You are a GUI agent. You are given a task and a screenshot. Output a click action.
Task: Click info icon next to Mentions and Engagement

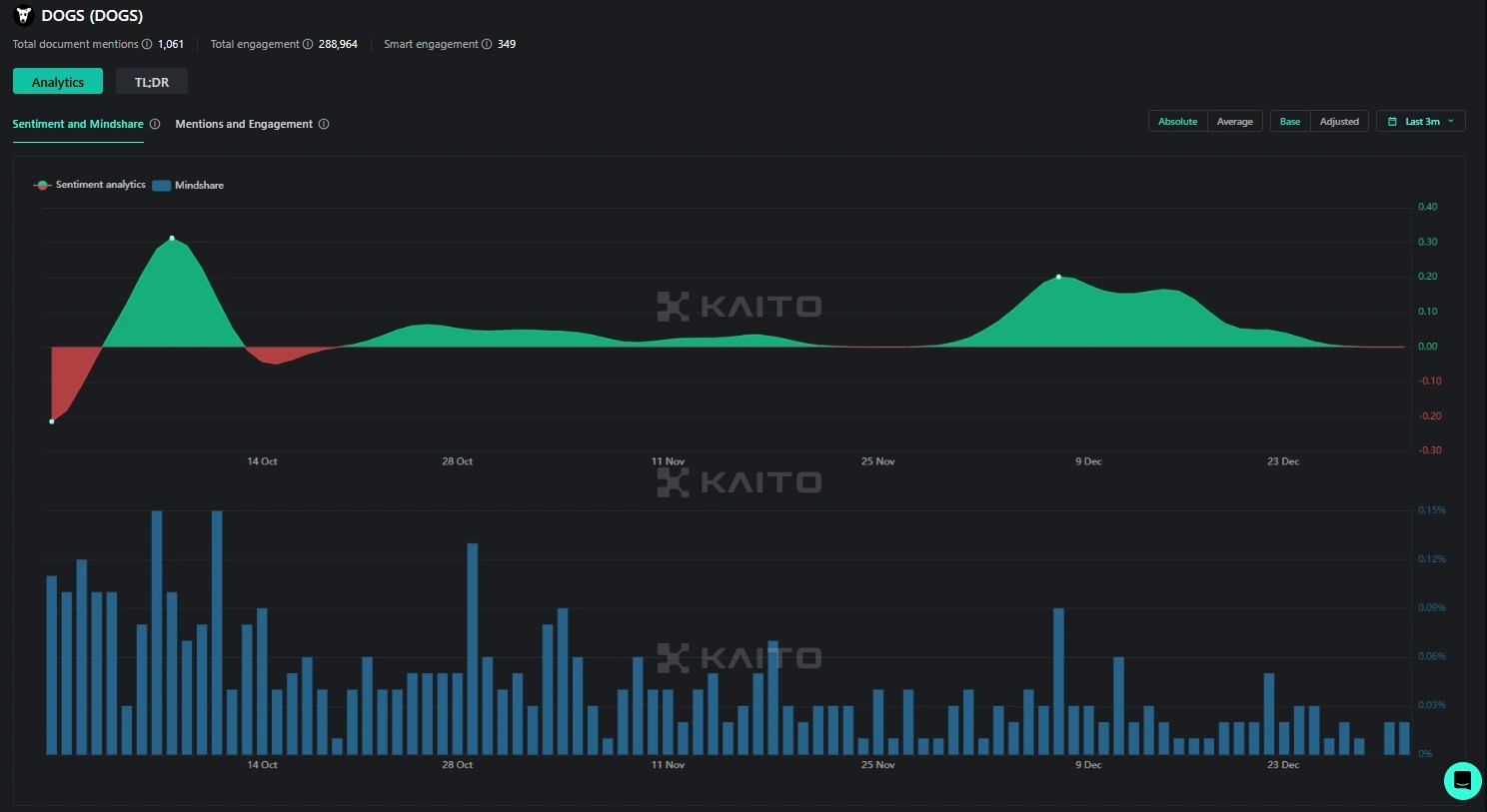(324, 124)
